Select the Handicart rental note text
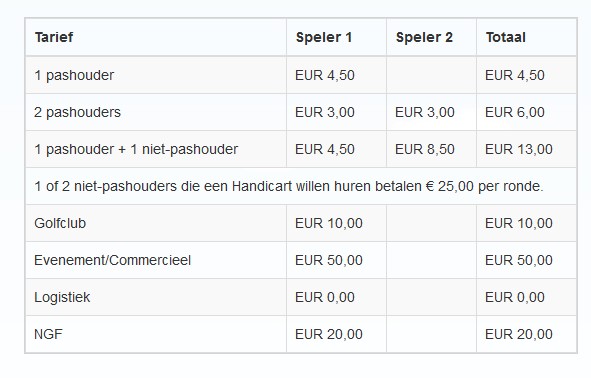The height and width of the screenshot is (378, 591). (x=289, y=186)
